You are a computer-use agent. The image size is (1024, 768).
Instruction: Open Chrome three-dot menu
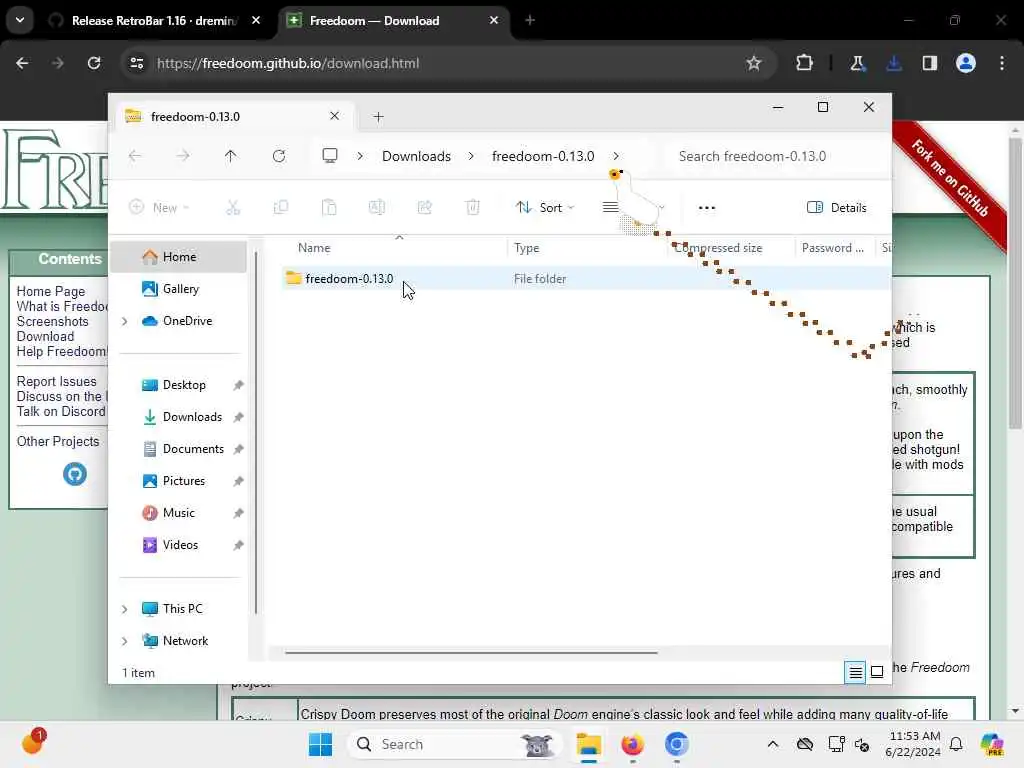1002,63
